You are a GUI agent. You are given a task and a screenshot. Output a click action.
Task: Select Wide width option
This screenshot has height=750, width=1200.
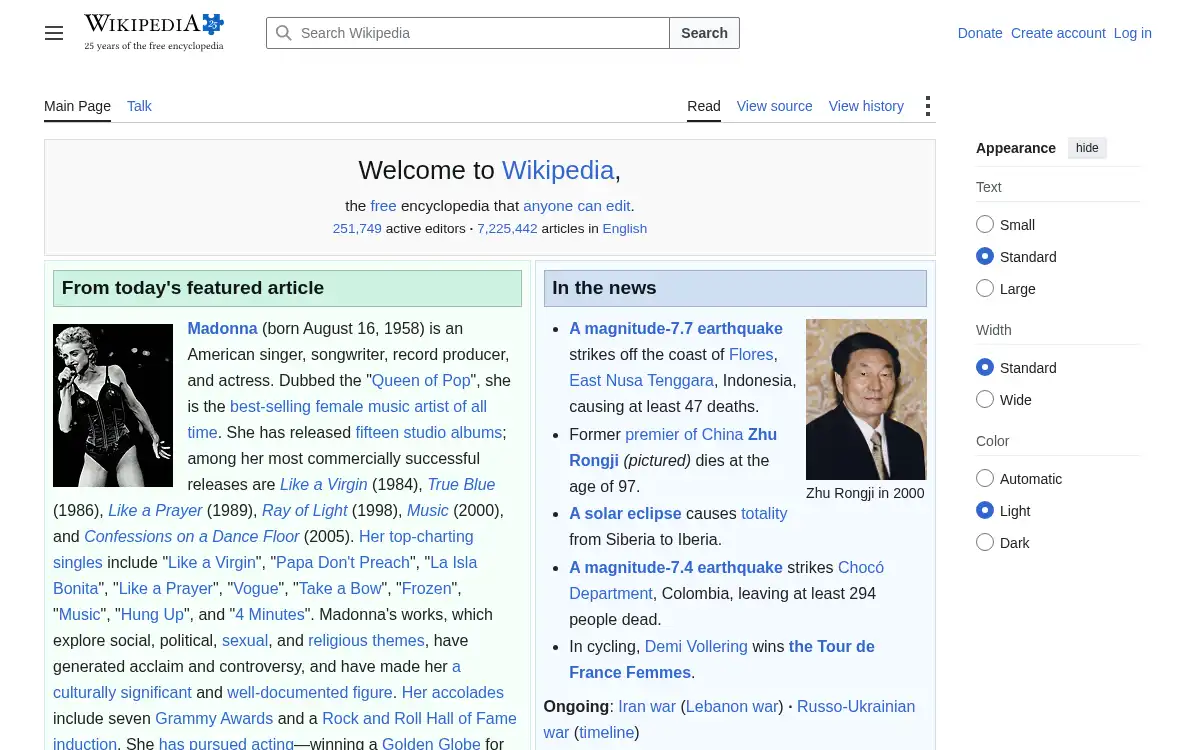pyautogui.click(x=985, y=400)
